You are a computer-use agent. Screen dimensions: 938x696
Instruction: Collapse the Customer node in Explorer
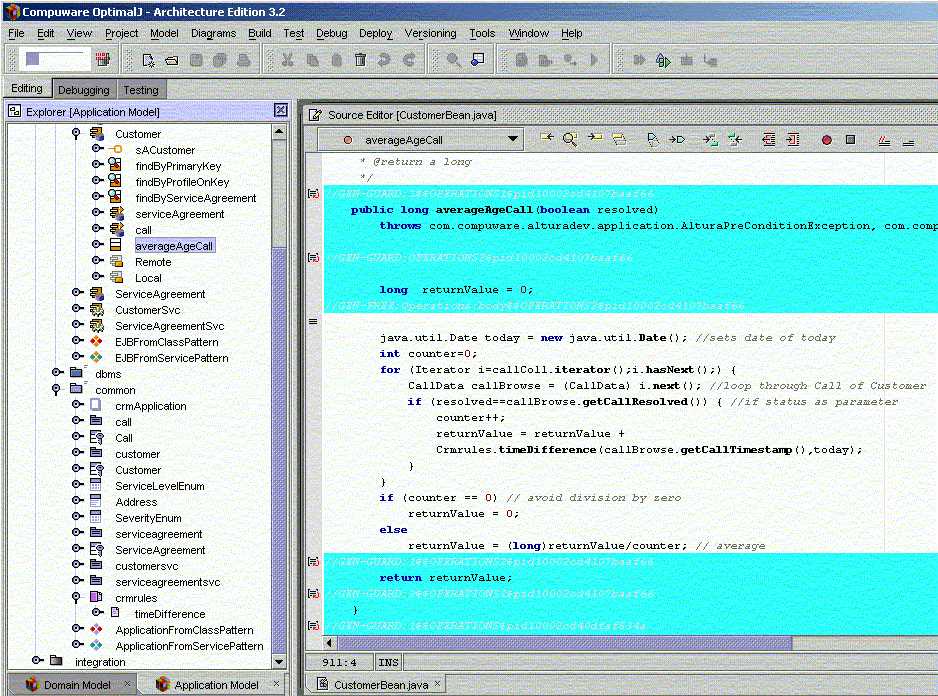[75, 133]
